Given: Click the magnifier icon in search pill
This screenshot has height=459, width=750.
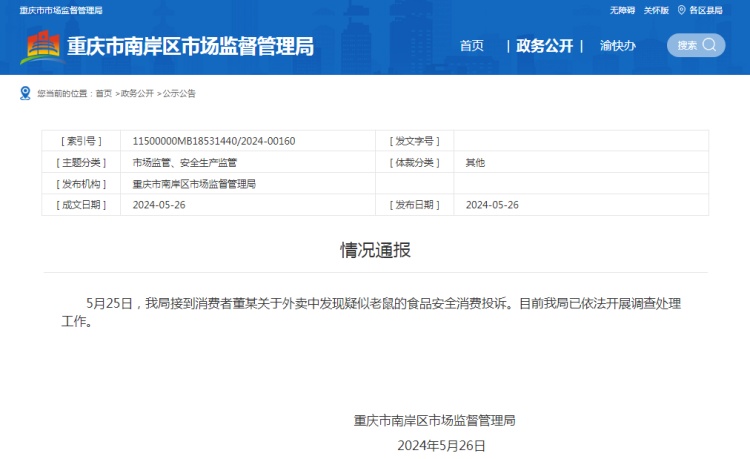Looking at the screenshot, I should (x=709, y=45).
